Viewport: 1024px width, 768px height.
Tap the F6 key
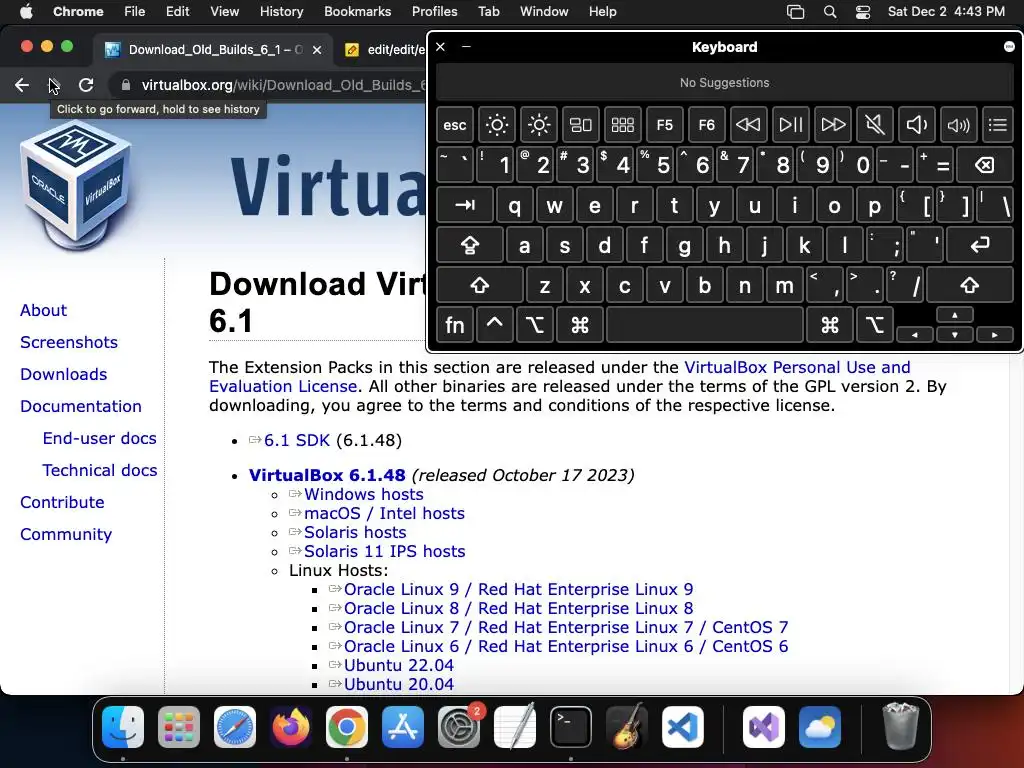[706, 125]
